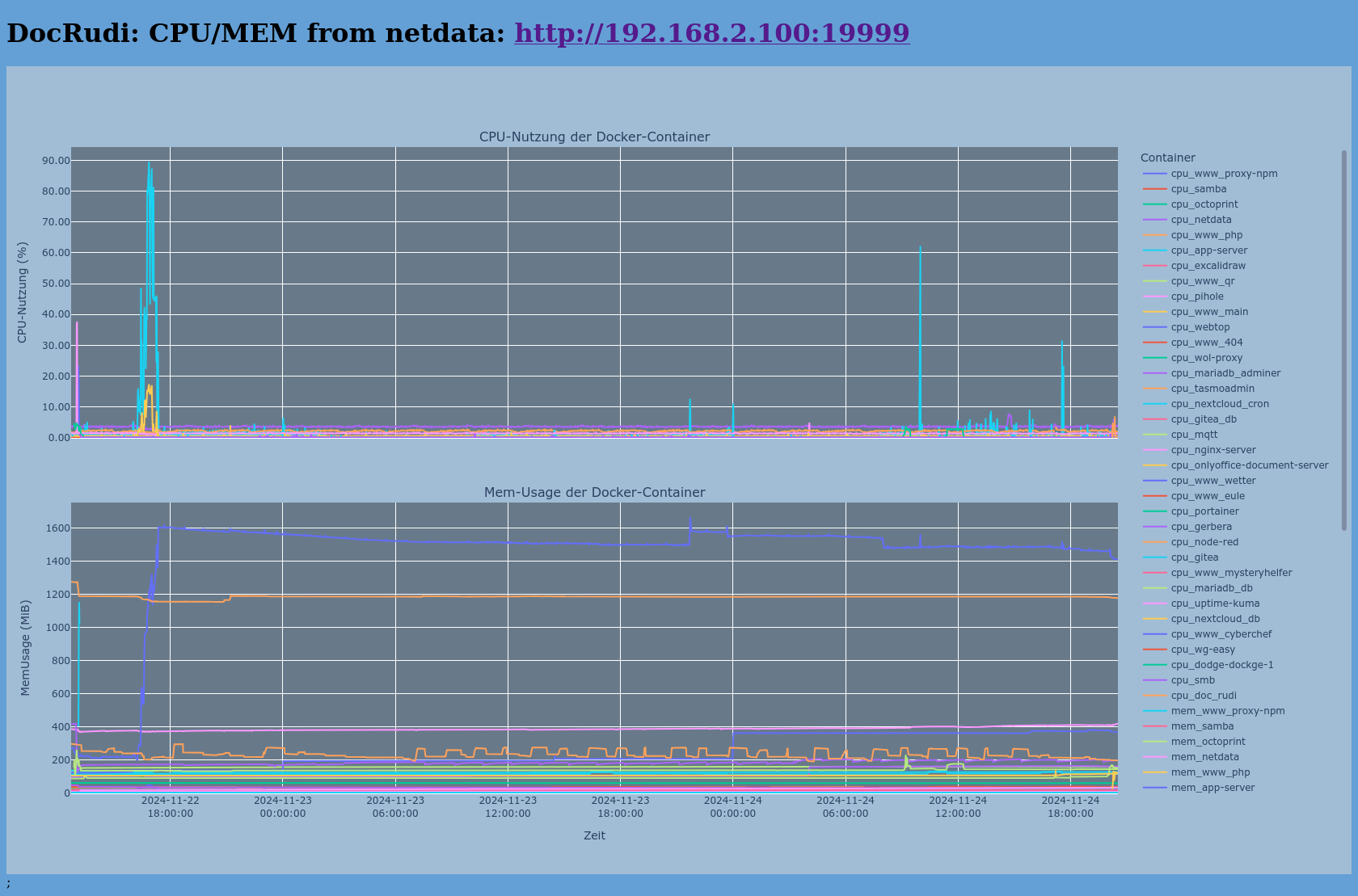Screen dimensions: 1358x896
Task: Toggle the cpu_portainer trace
Action: click(1204, 511)
